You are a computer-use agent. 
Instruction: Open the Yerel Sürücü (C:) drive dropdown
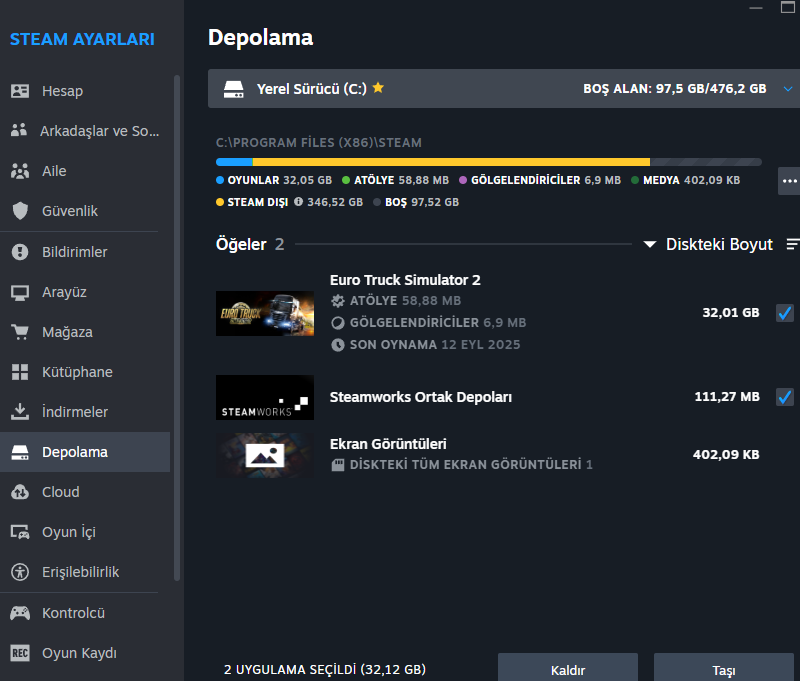[x=504, y=89]
